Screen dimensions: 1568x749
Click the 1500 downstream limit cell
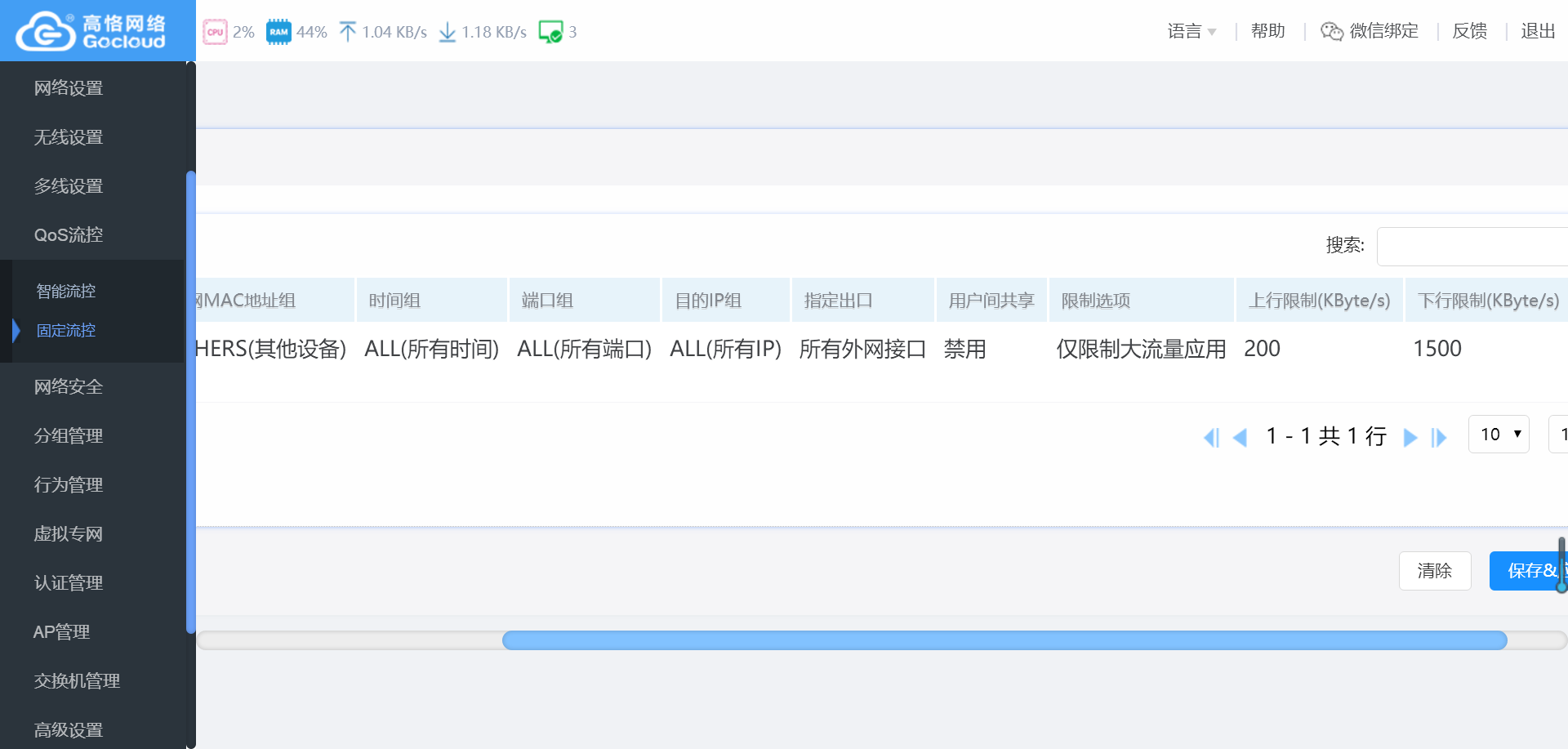pos(1437,349)
